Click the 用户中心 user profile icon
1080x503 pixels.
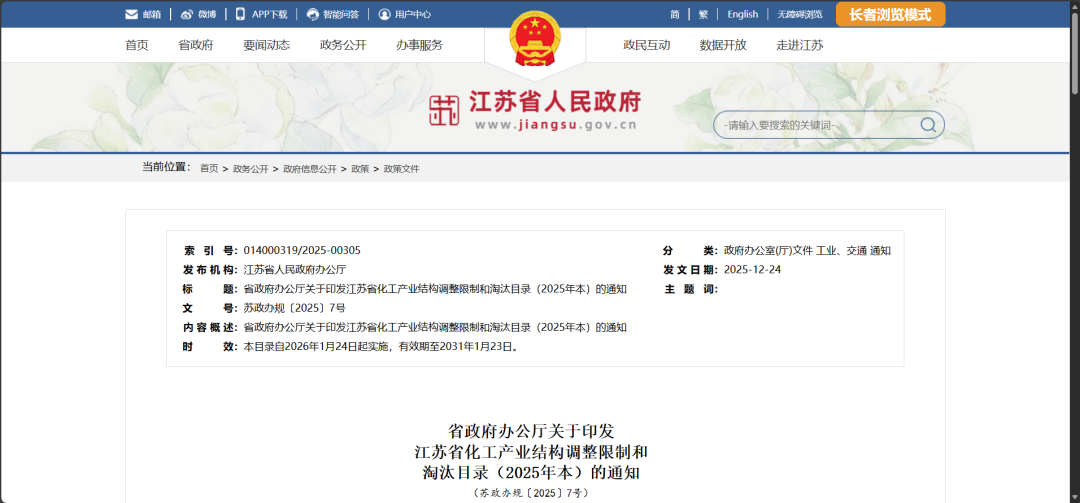coord(385,15)
